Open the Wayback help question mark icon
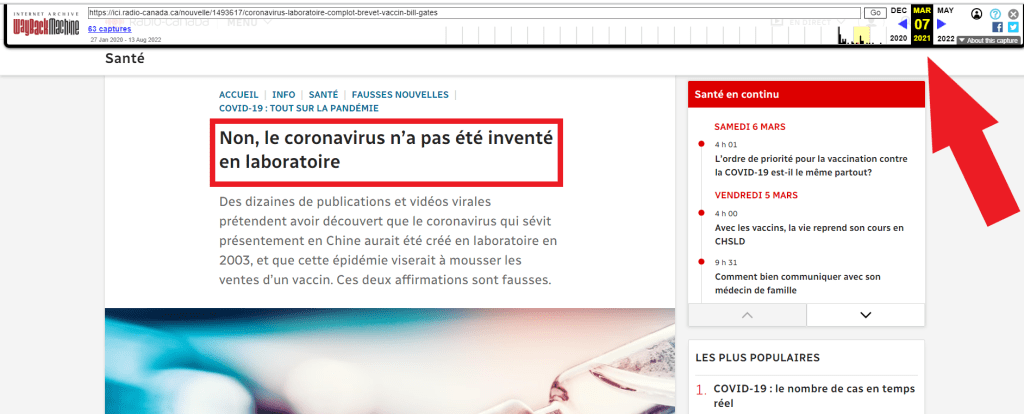 click(x=995, y=14)
